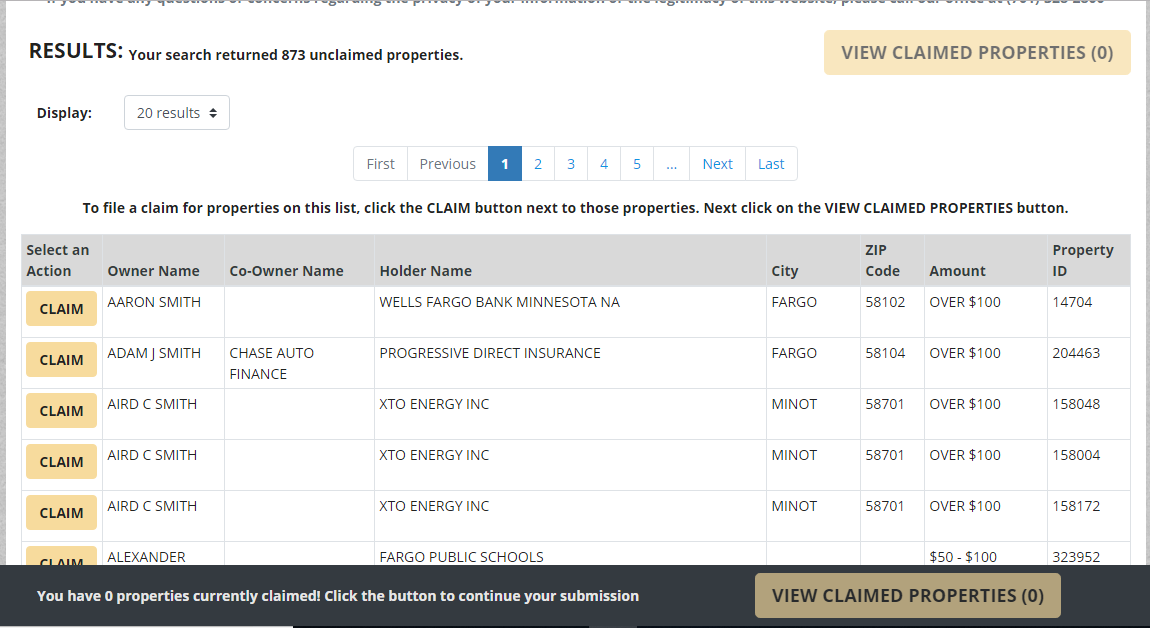Return to the First results page

tap(380, 163)
